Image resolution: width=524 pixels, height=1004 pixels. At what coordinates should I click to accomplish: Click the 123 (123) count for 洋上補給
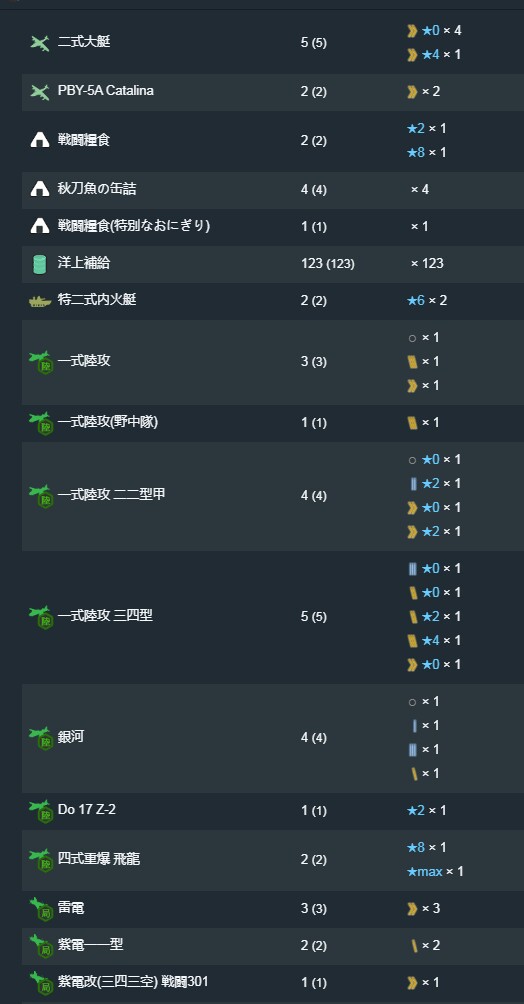click(327, 263)
